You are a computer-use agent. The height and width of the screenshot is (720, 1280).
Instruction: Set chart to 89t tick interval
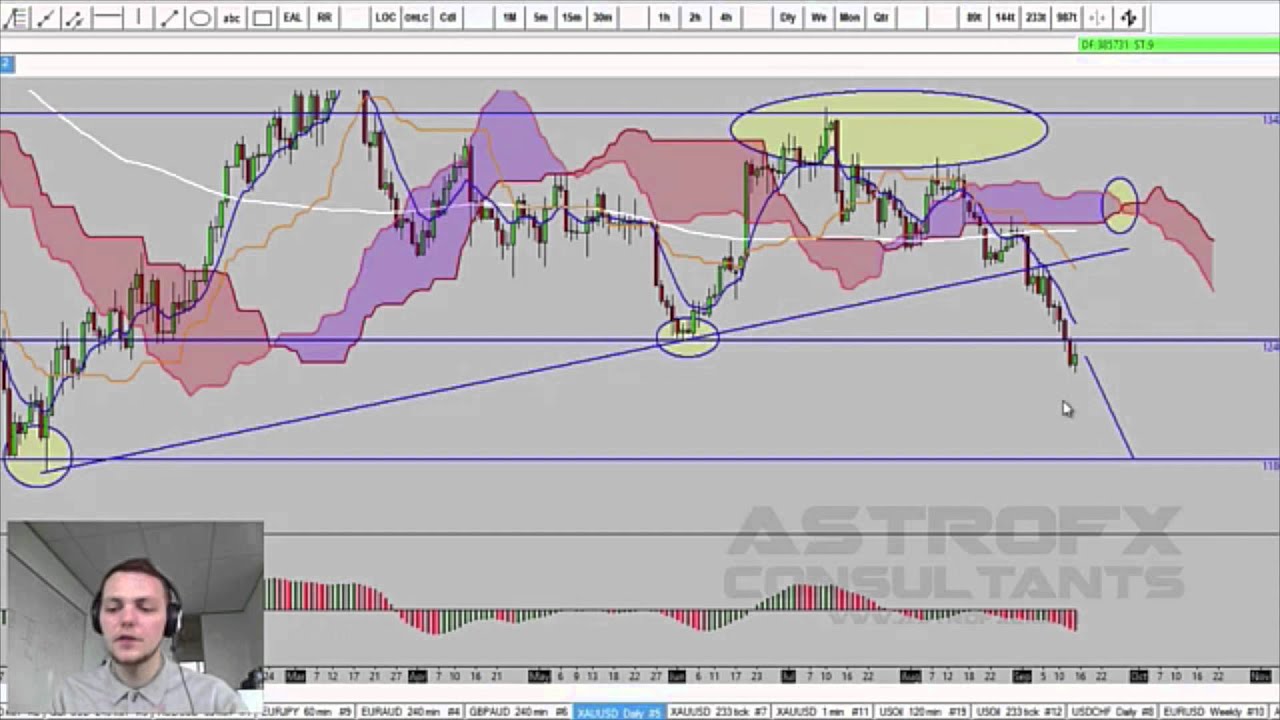pyautogui.click(x=974, y=17)
